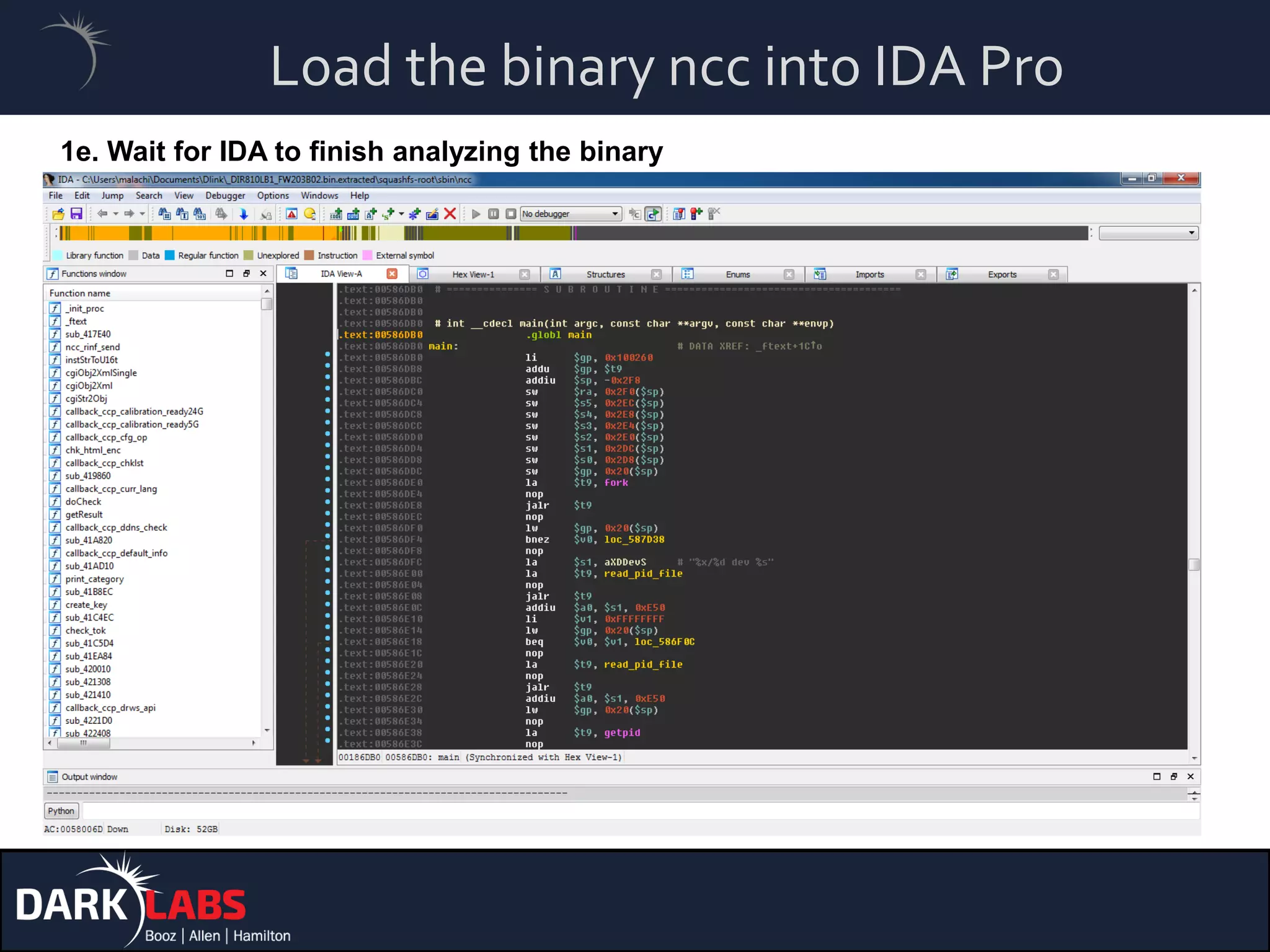Click the red X undefine icon
The width and height of the screenshot is (1270, 952).
click(450, 214)
